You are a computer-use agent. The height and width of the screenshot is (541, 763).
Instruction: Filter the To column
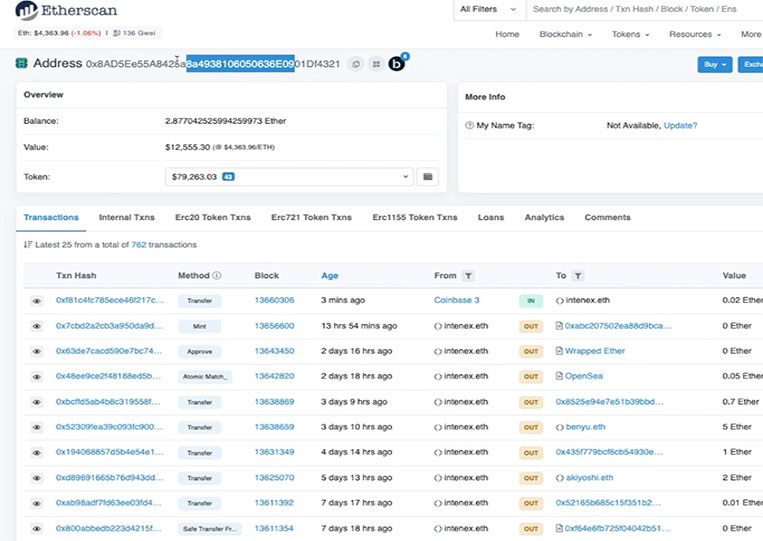578,276
